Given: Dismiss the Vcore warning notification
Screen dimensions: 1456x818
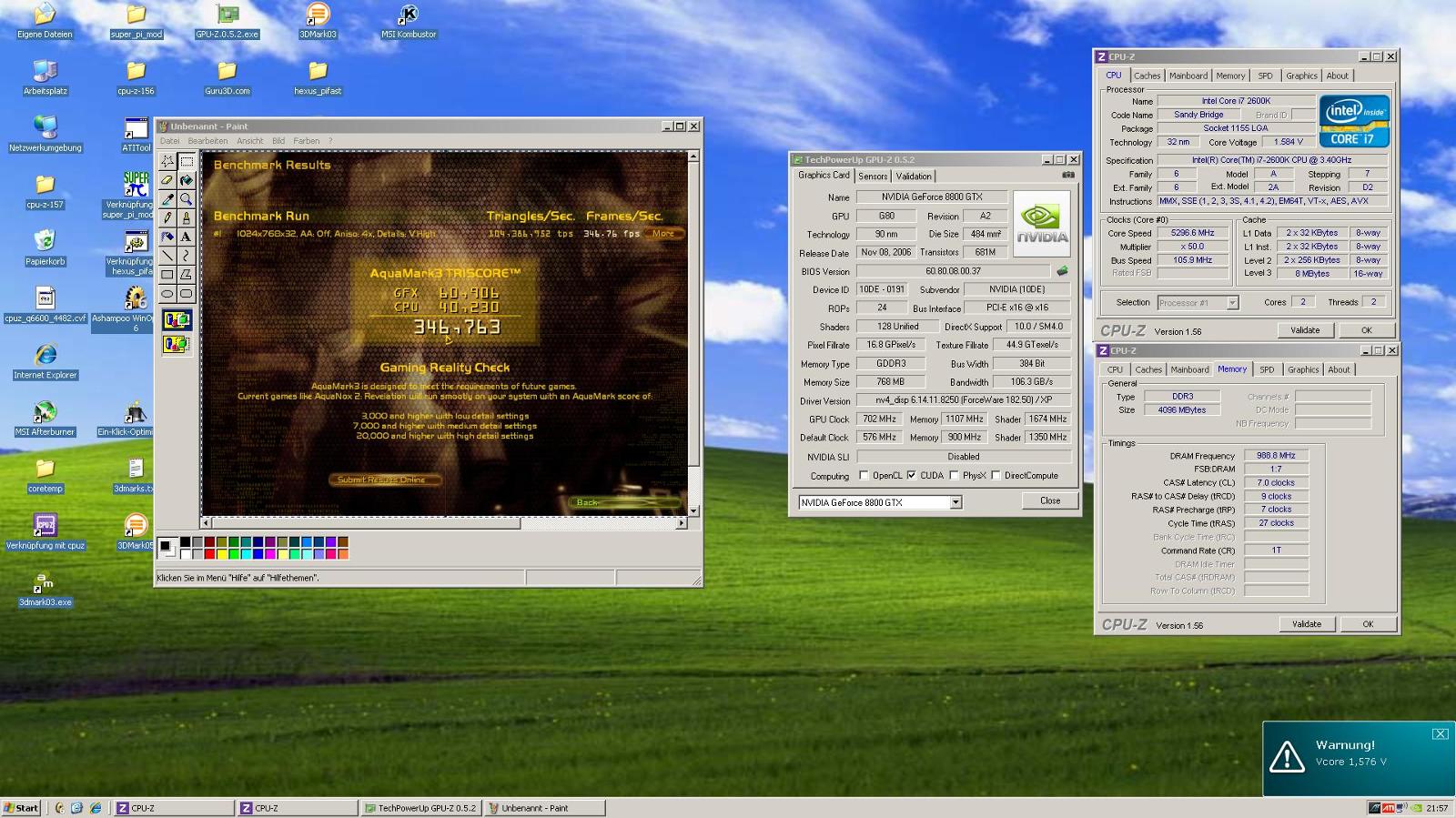Looking at the screenshot, I should coord(1440,733).
